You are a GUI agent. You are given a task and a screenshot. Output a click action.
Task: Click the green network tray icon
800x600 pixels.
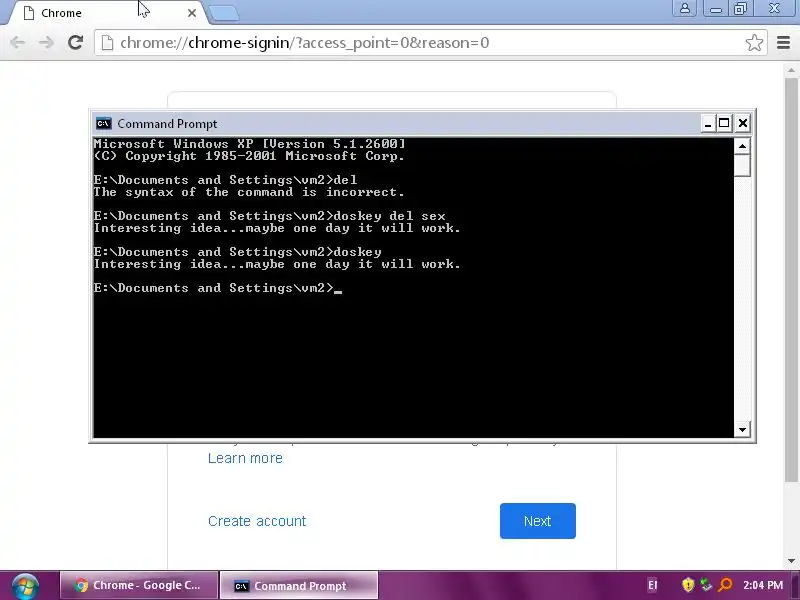[706, 585]
